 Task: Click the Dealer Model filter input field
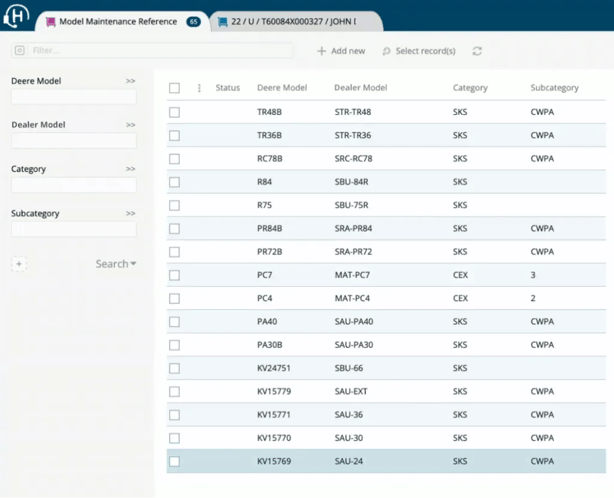tap(73, 141)
